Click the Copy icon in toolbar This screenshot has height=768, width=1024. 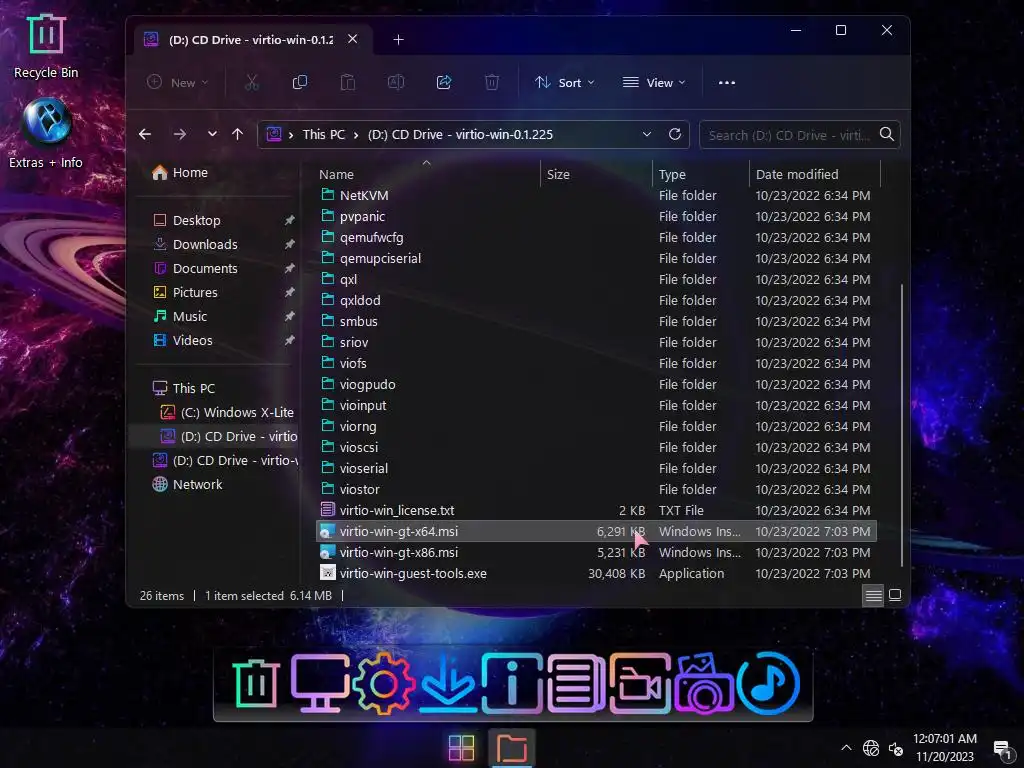(x=300, y=82)
